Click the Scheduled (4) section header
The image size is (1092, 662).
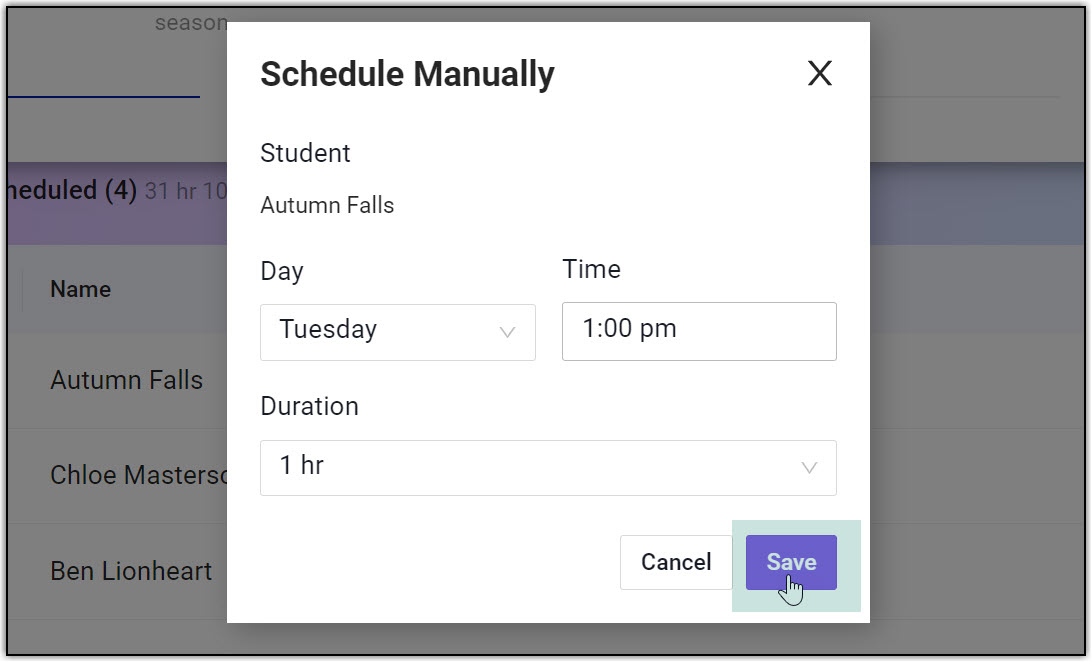(70, 190)
